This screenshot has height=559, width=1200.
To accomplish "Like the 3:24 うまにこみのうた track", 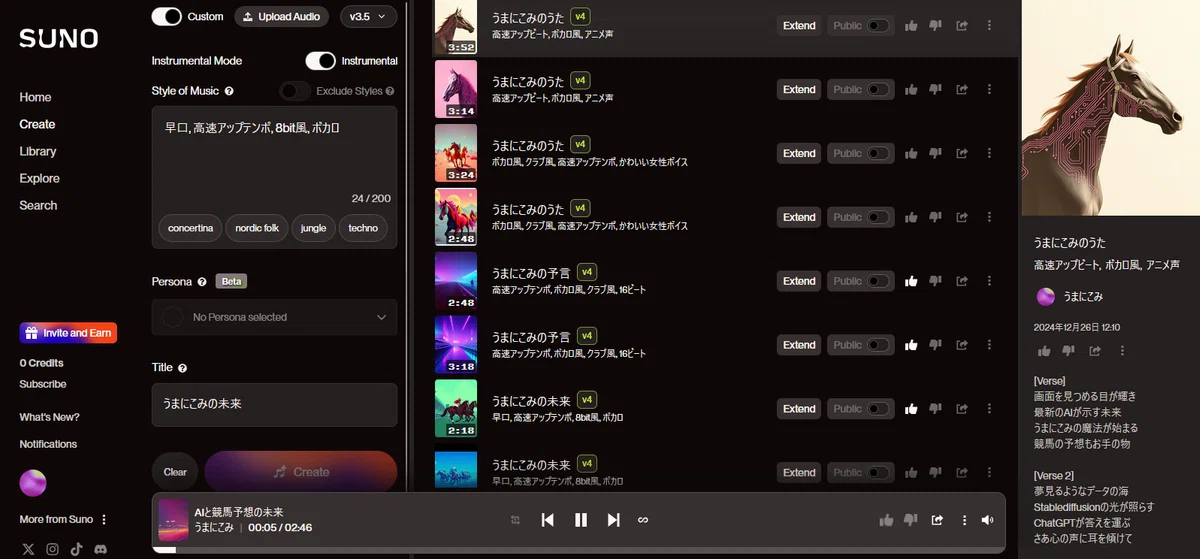I will pos(911,154).
